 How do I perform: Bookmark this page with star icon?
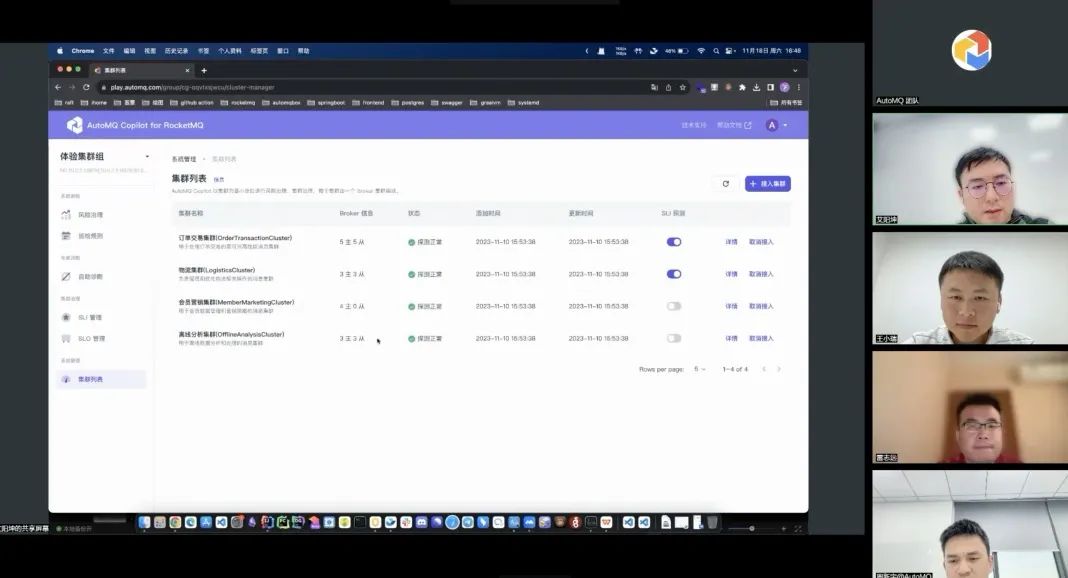(682, 87)
